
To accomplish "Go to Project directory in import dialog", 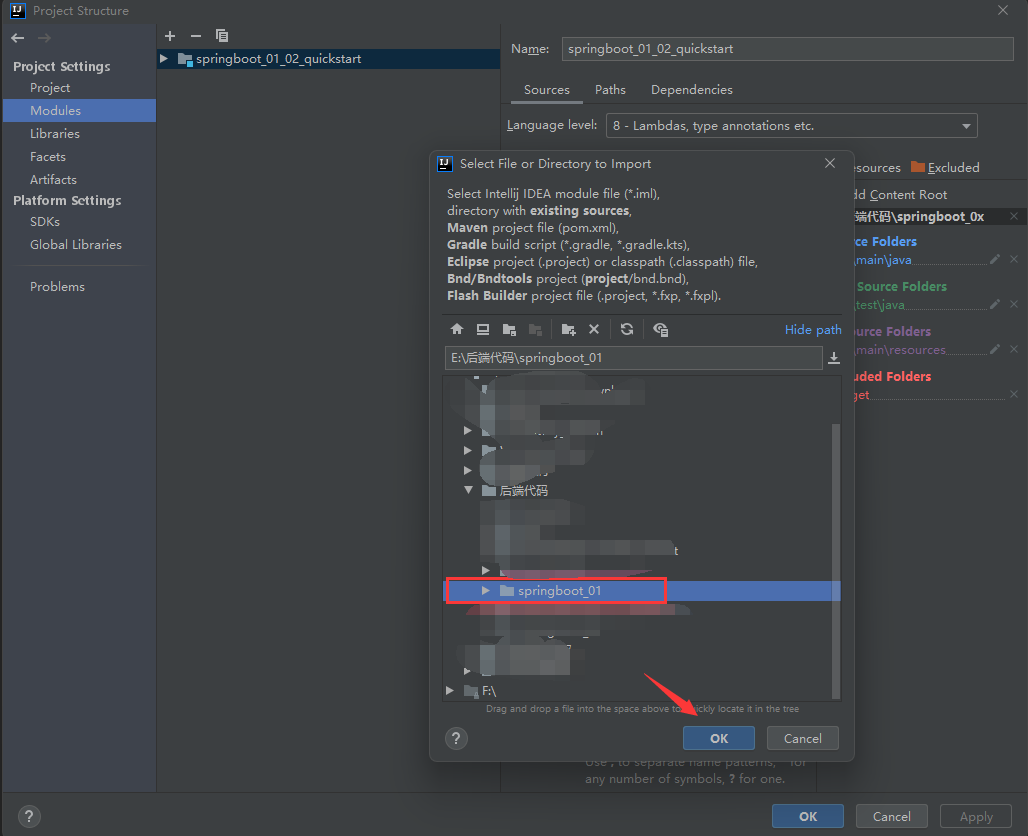I will tap(509, 329).
